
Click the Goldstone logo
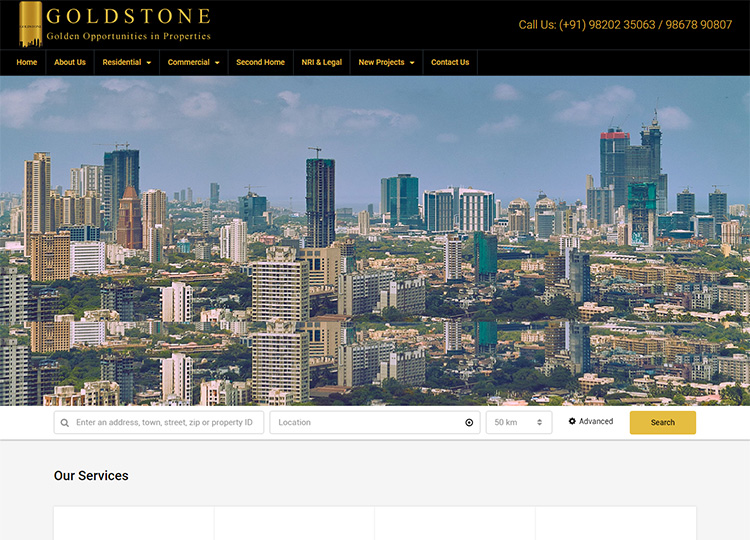coord(115,24)
